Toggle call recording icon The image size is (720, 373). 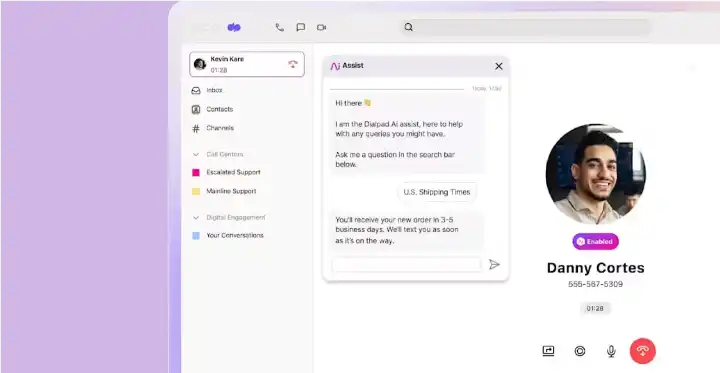coord(580,351)
